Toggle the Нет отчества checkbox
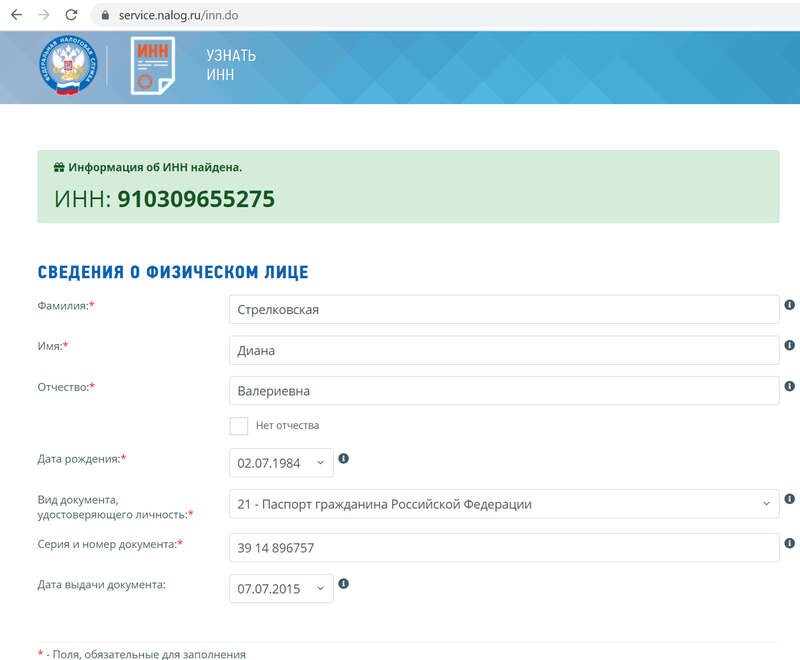The width and height of the screenshot is (800, 660). click(239, 426)
